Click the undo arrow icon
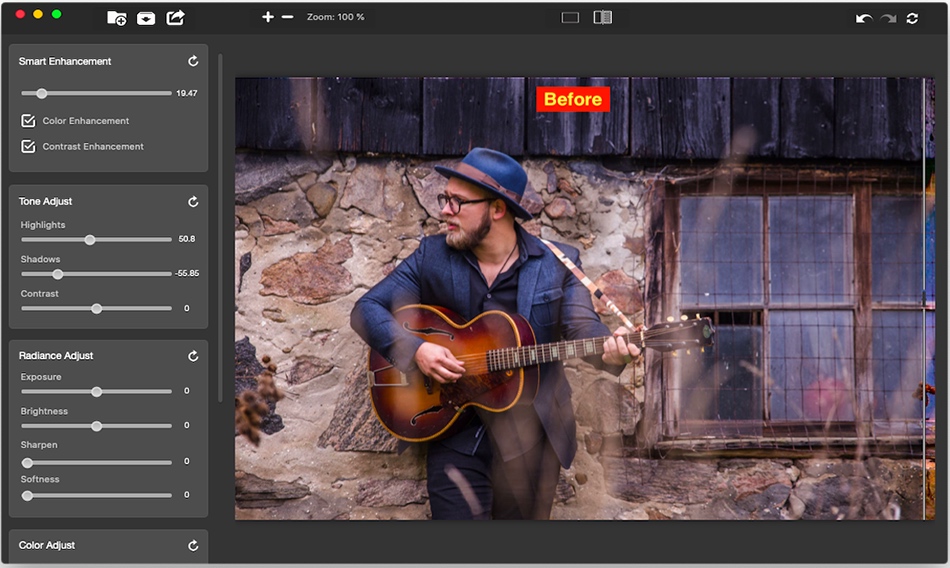The width and height of the screenshot is (950, 568). [864, 18]
